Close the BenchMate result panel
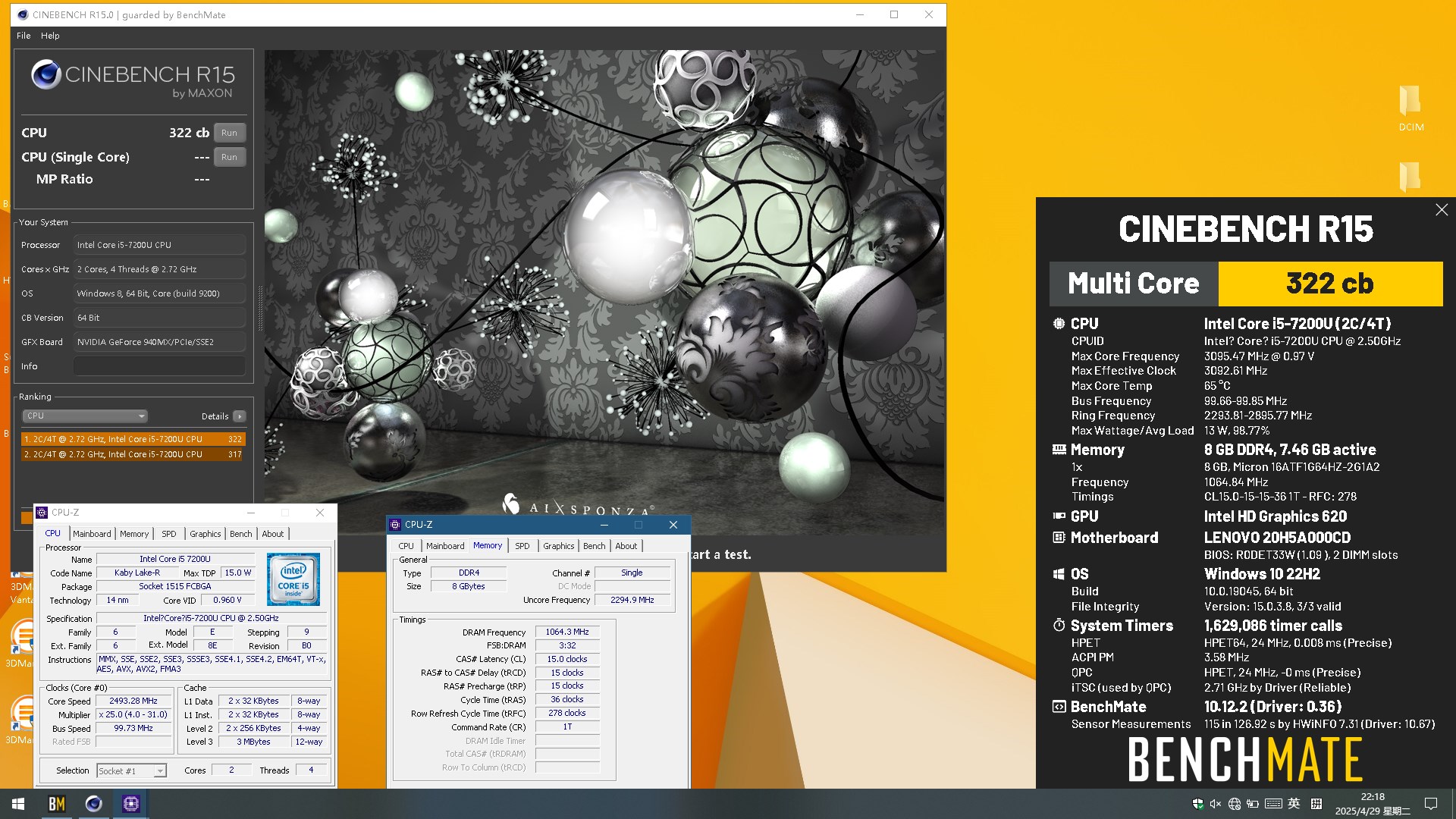This screenshot has height=819, width=1456. 1442,210
